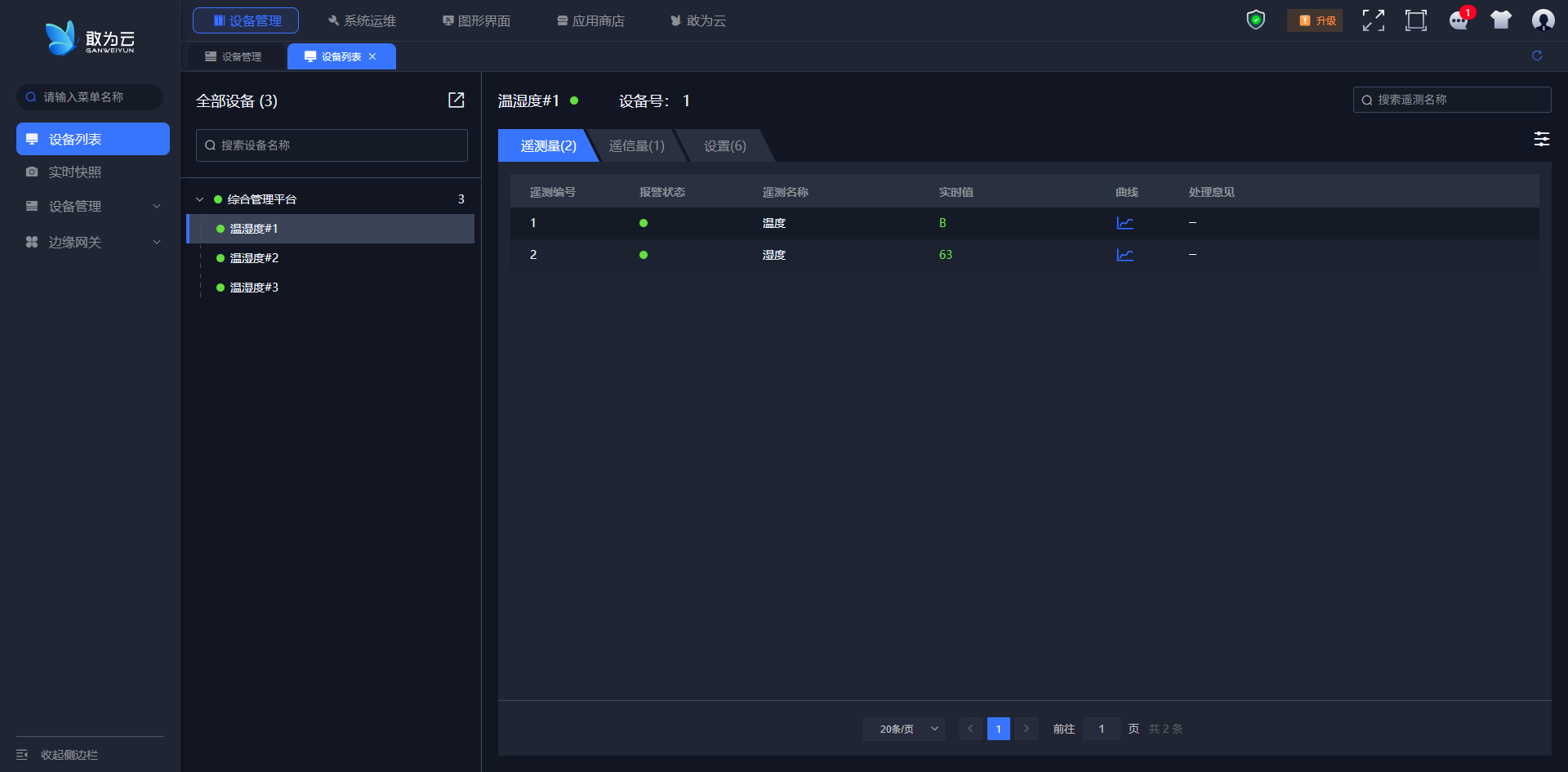Select device 温湿度#2 in the tree

(254, 258)
